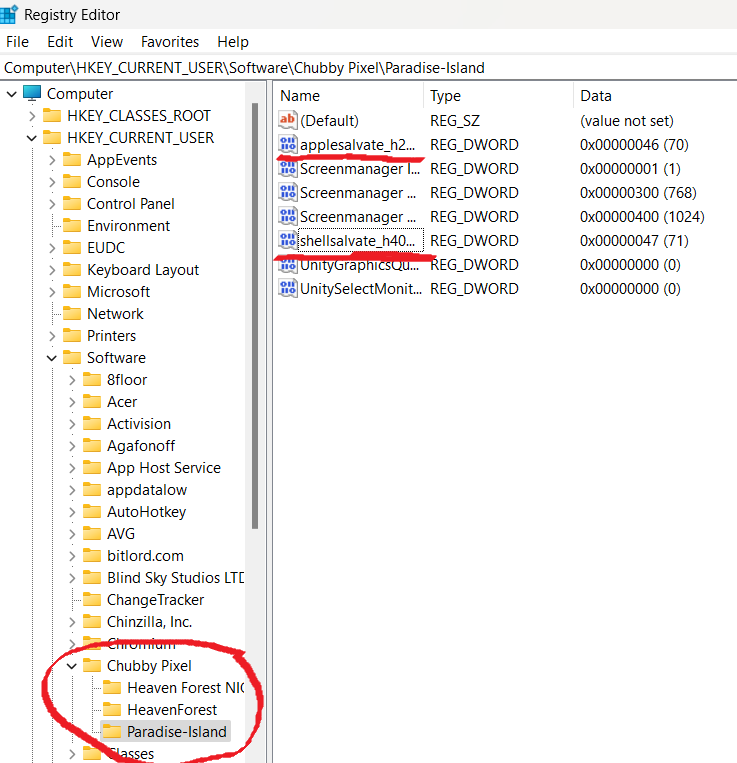Viewport: 737px width, 763px height.
Task: Click the Network folder icon
Action: point(72,313)
